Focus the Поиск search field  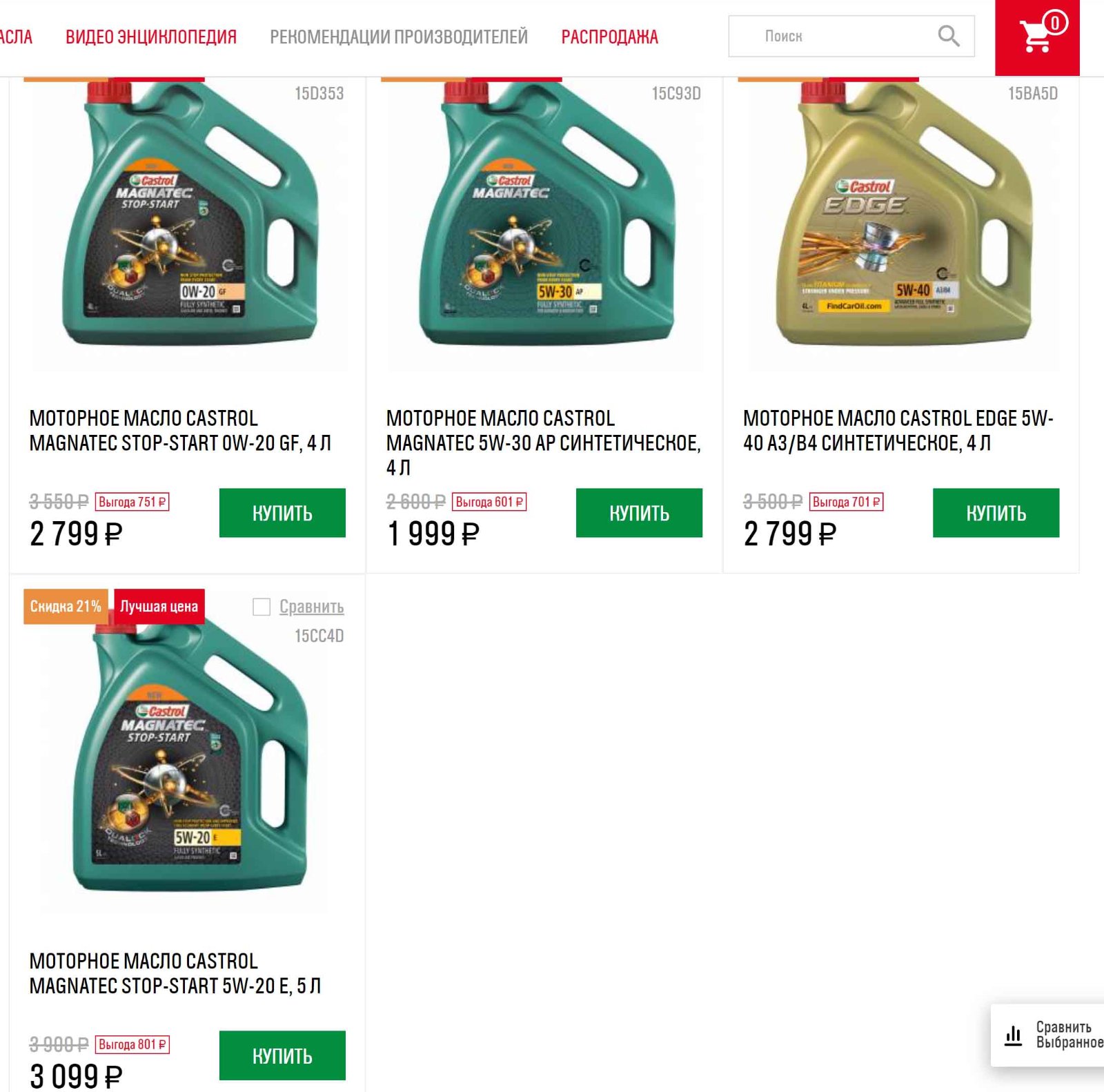851,36
